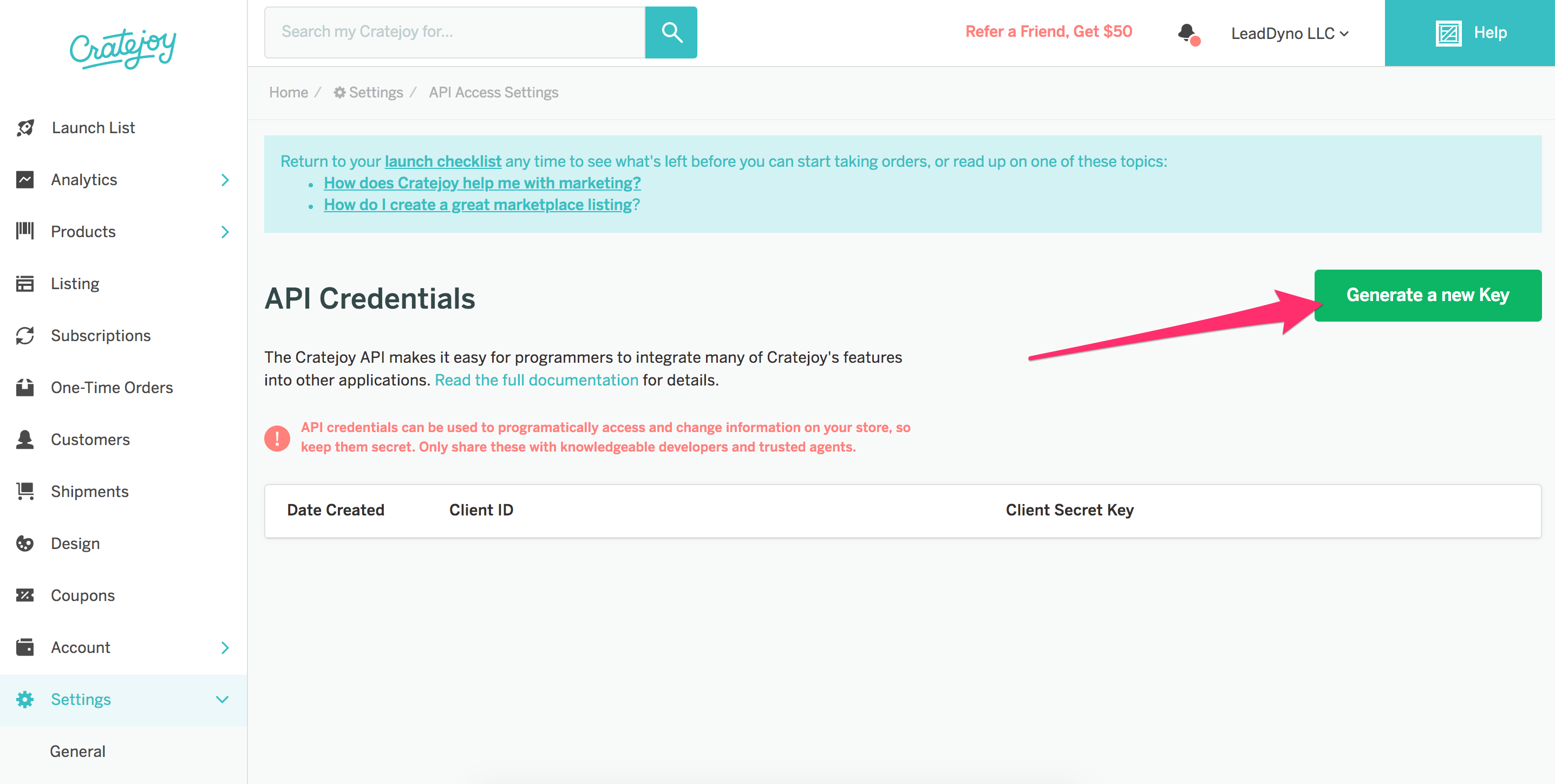The width and height of the screenshot is (1555, 784).
Task: Click the Design palette icon
Action: (25, 543)
